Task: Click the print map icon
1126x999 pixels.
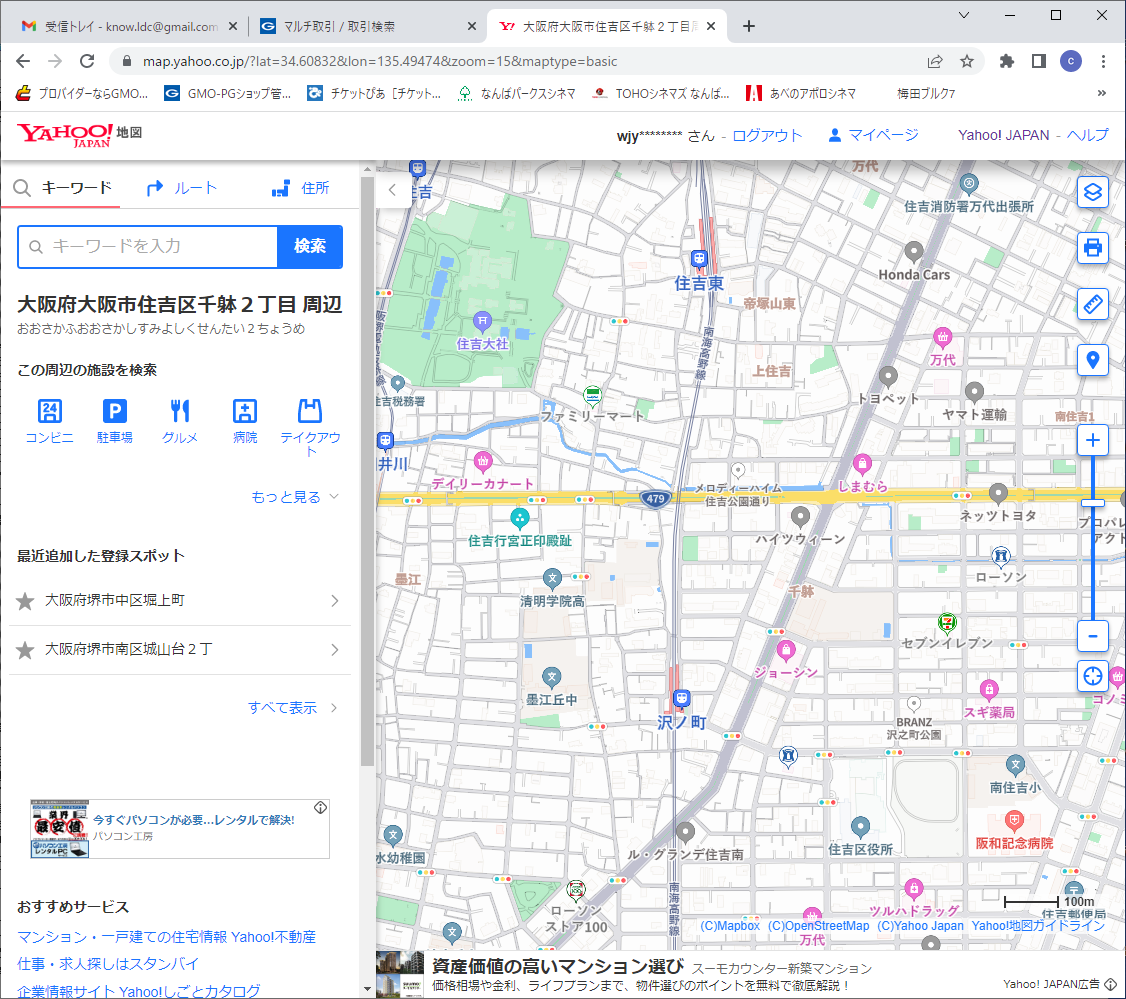Action: [1092, 247]
